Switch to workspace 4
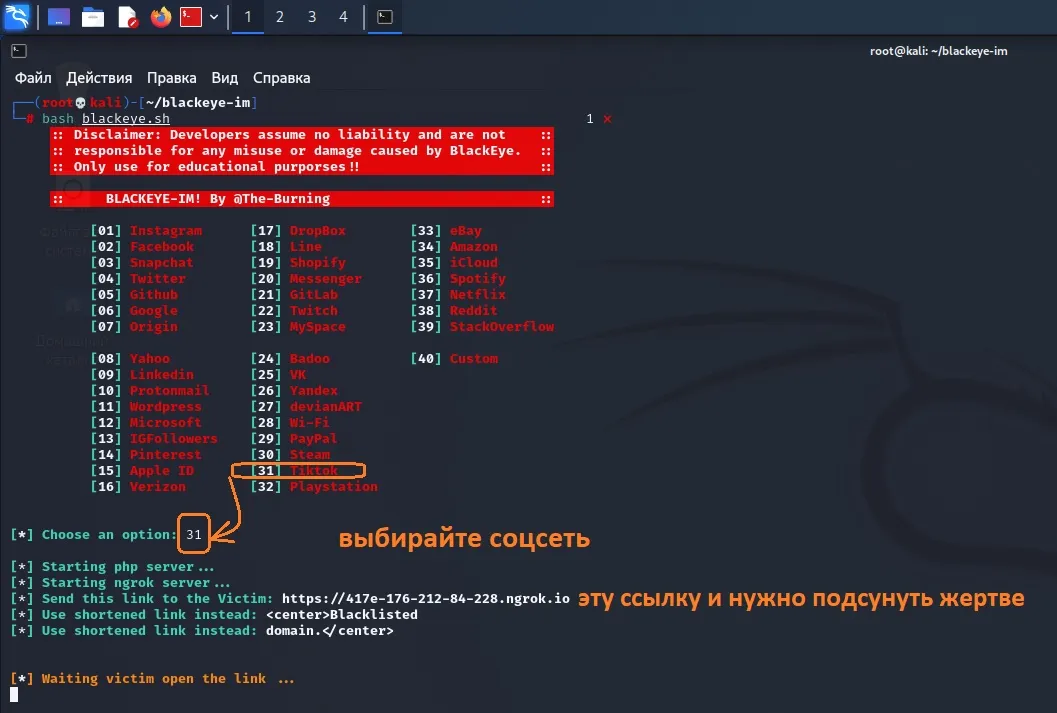The height and width of the screenshot is (713, 1057). pyautogui.click(x=343, y=17)
